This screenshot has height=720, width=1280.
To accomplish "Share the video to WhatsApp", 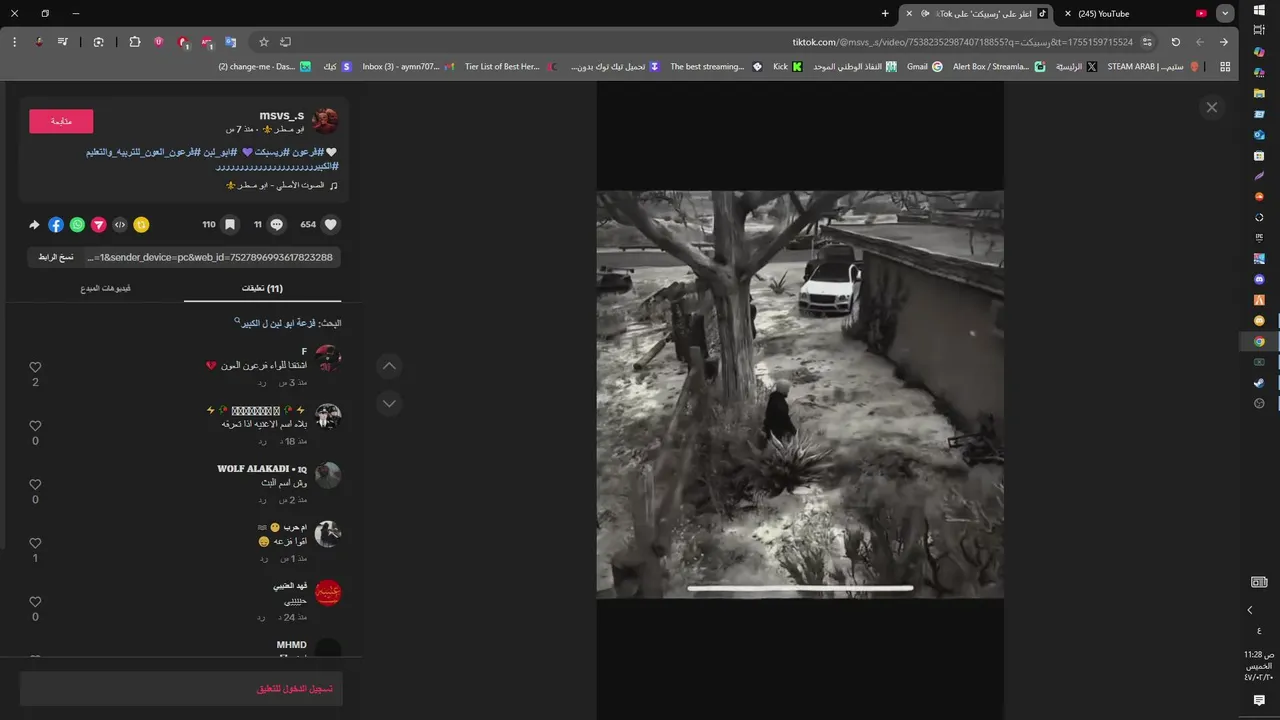I will [77, 225].
